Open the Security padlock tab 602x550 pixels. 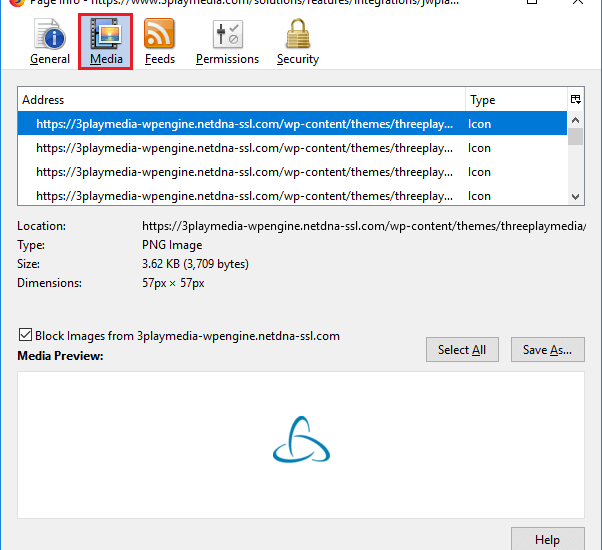point(298,42)
